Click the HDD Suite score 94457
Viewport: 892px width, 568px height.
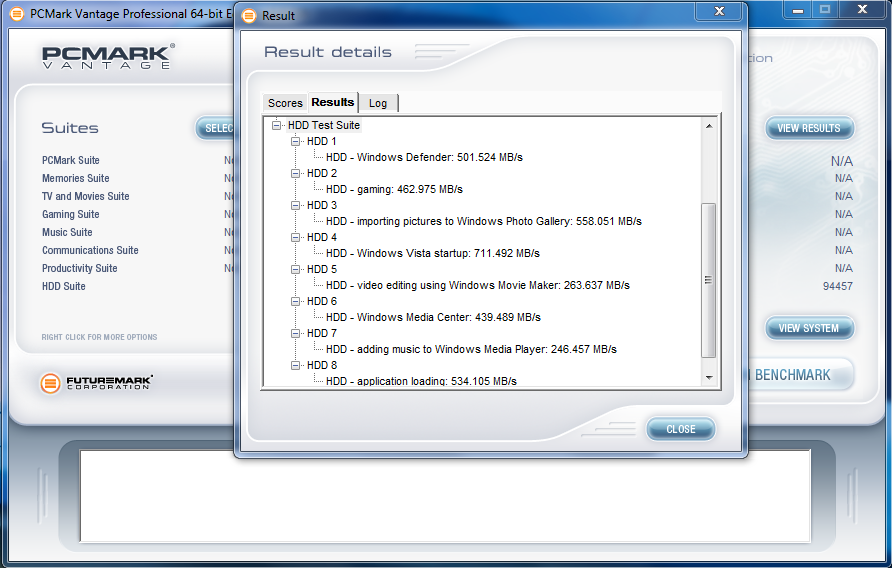coord(837,286)
